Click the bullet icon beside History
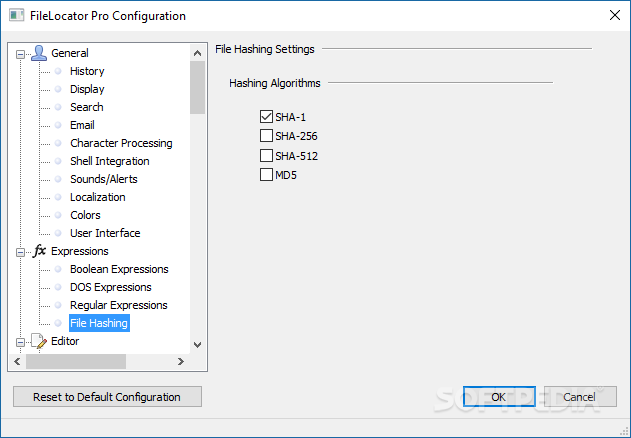The image size is (631, 438). tap(58, 71)
